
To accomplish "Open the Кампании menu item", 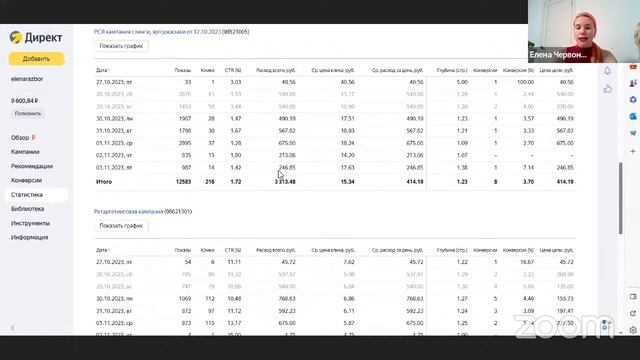I will 25,152.
